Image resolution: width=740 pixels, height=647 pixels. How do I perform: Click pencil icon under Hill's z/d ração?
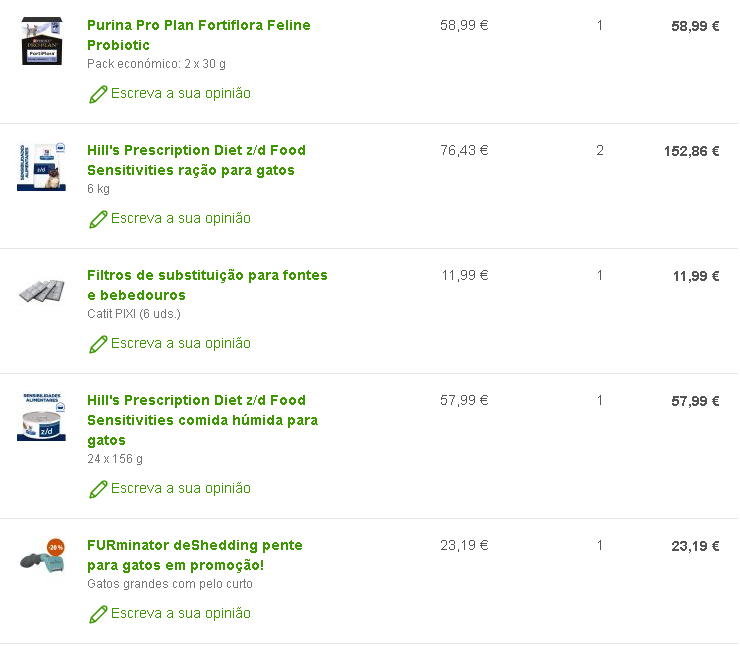point(98,219)
